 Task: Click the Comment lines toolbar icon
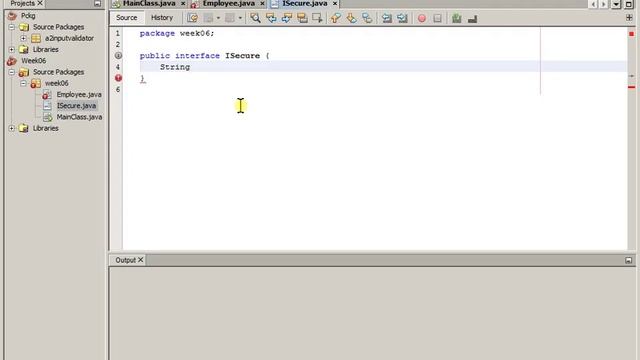click(457, 18)
